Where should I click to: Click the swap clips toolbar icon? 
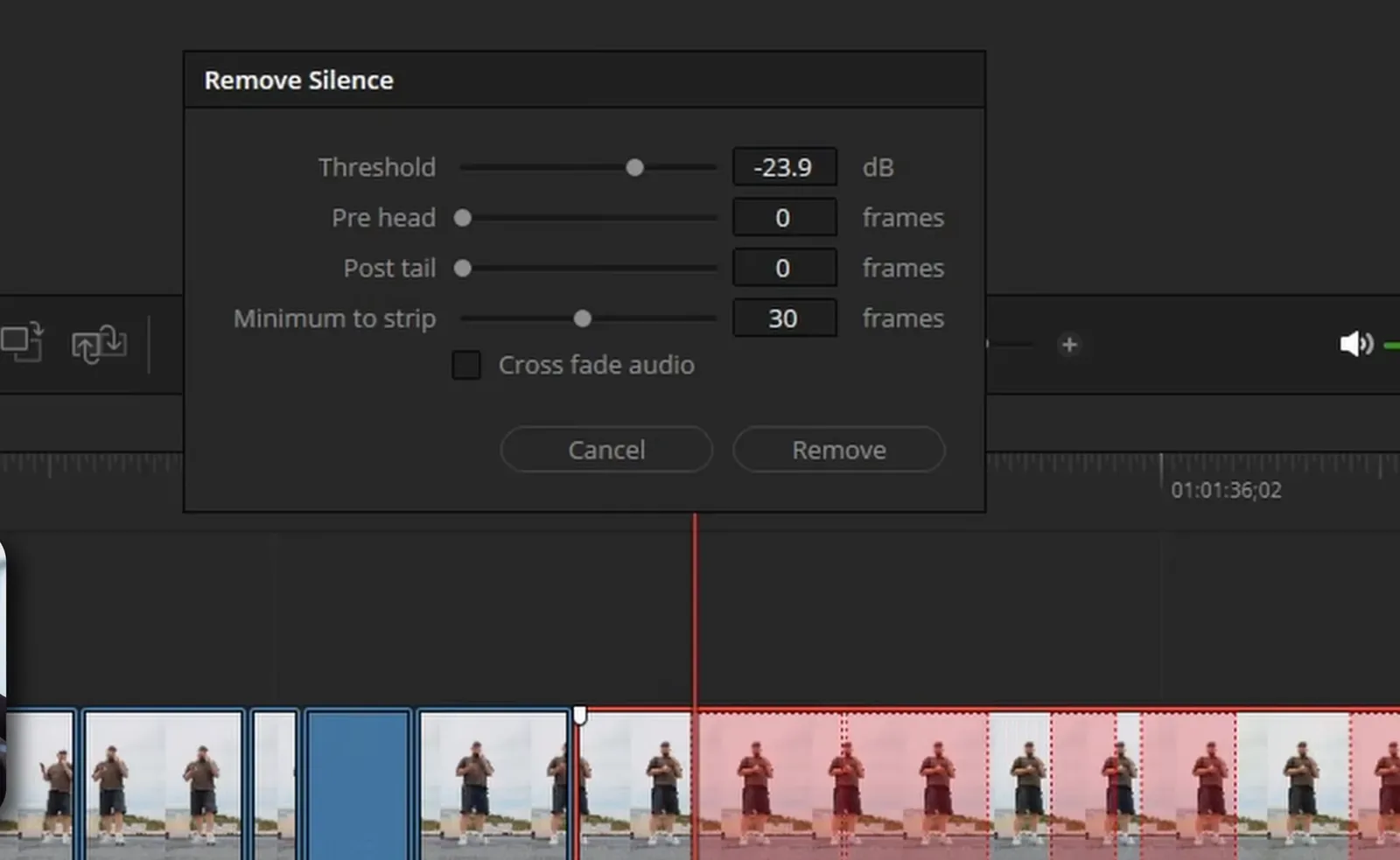click(99, 344)
